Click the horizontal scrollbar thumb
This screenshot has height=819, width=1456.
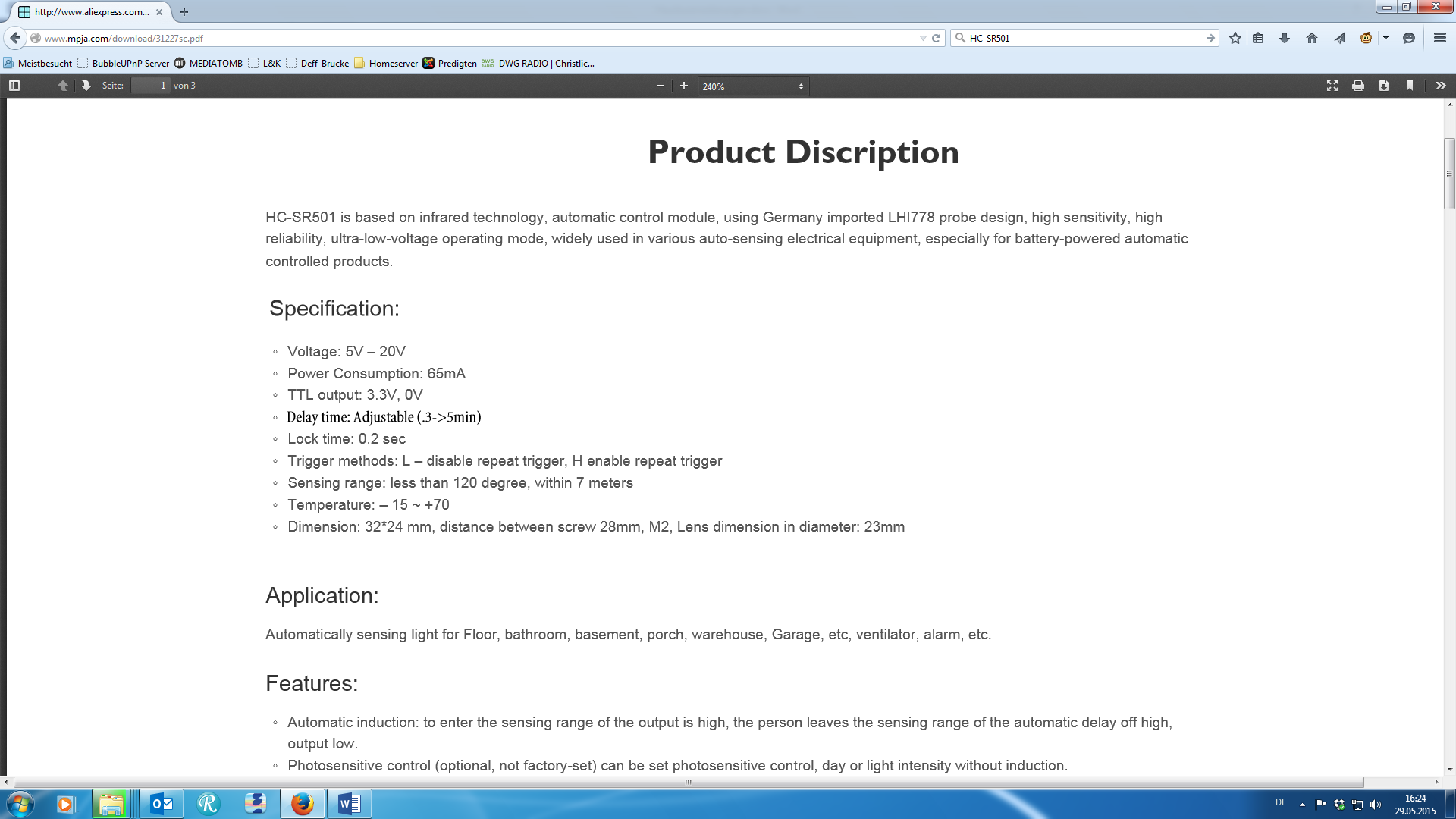[x=689, y=782]
